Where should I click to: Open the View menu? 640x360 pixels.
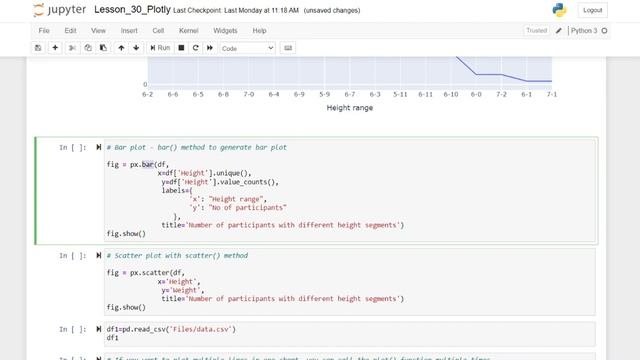pyautogui.click(x=98, y=31)
